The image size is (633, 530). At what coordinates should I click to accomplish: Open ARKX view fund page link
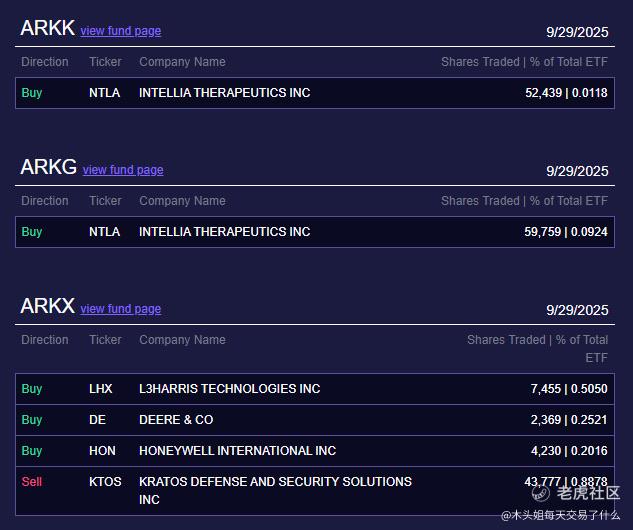click(120, 309)
